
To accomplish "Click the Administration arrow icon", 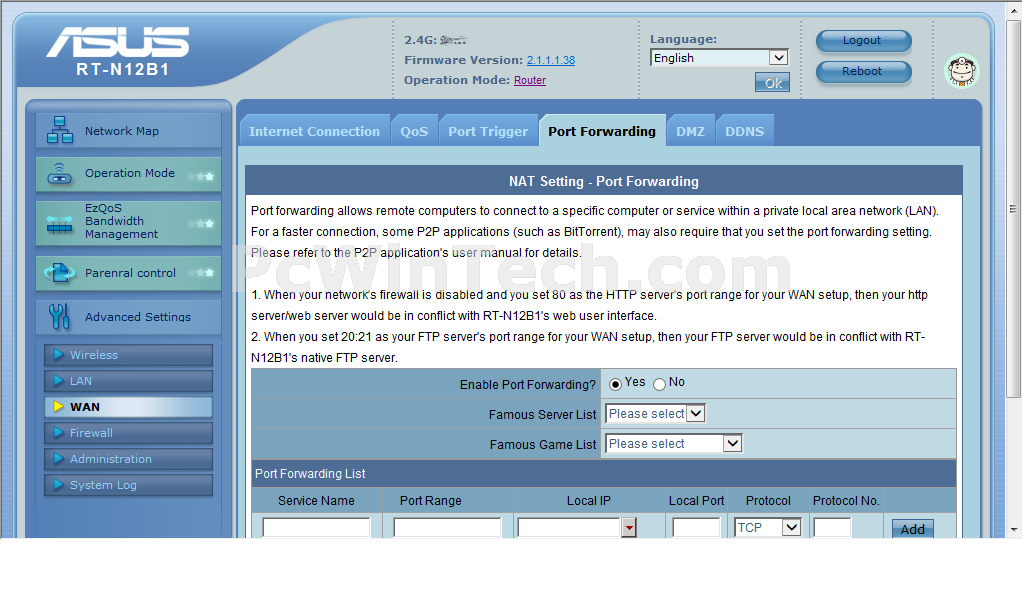I will [x=58, y=459].
